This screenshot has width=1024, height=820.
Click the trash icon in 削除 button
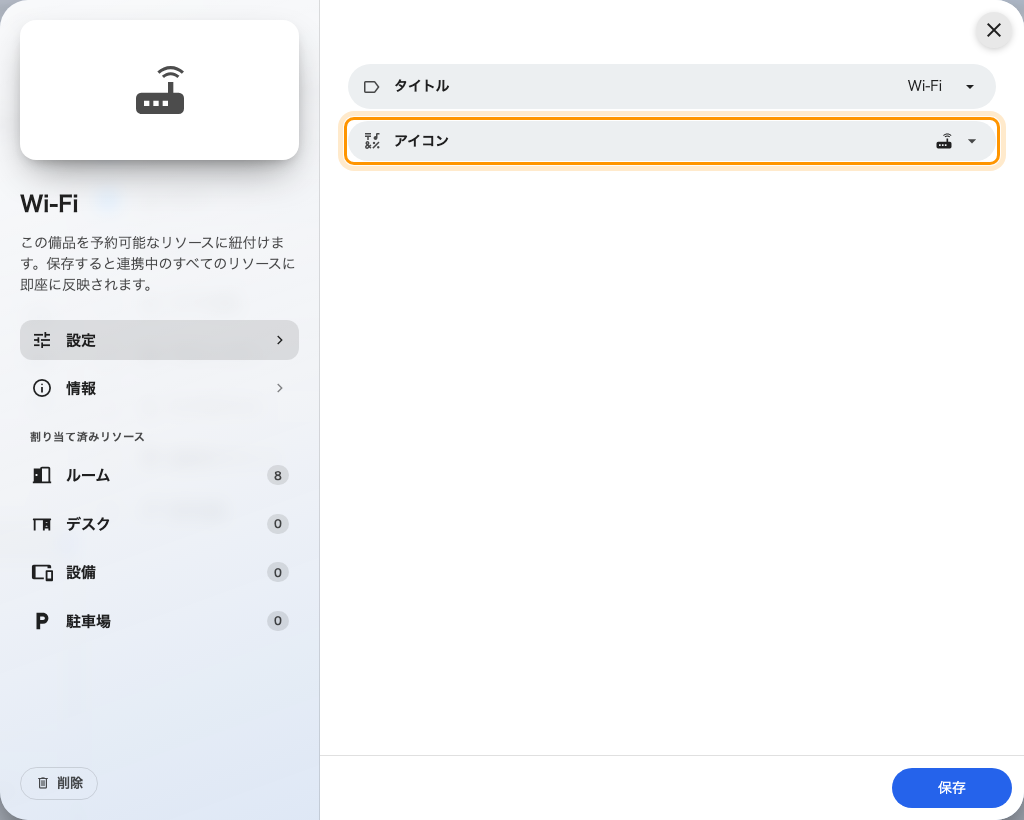(x=43, y=783)
